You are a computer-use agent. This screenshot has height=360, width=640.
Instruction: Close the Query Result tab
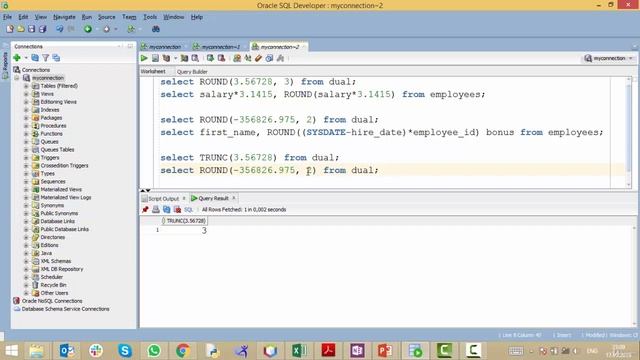point(234,198)
